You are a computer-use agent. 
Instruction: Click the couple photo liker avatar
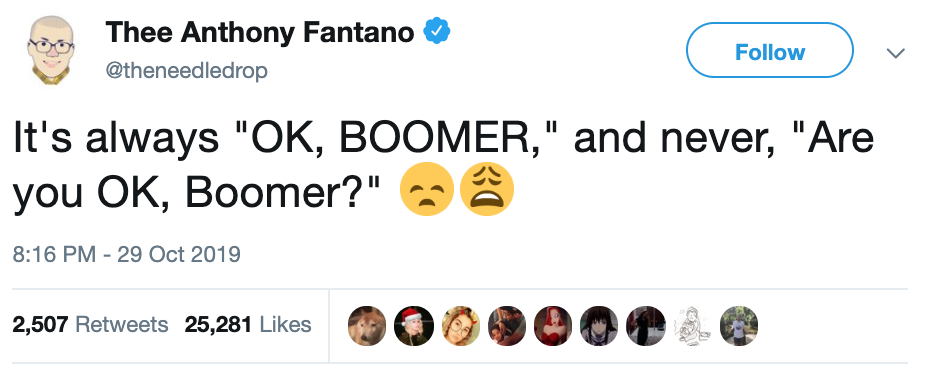click(506, 326)
